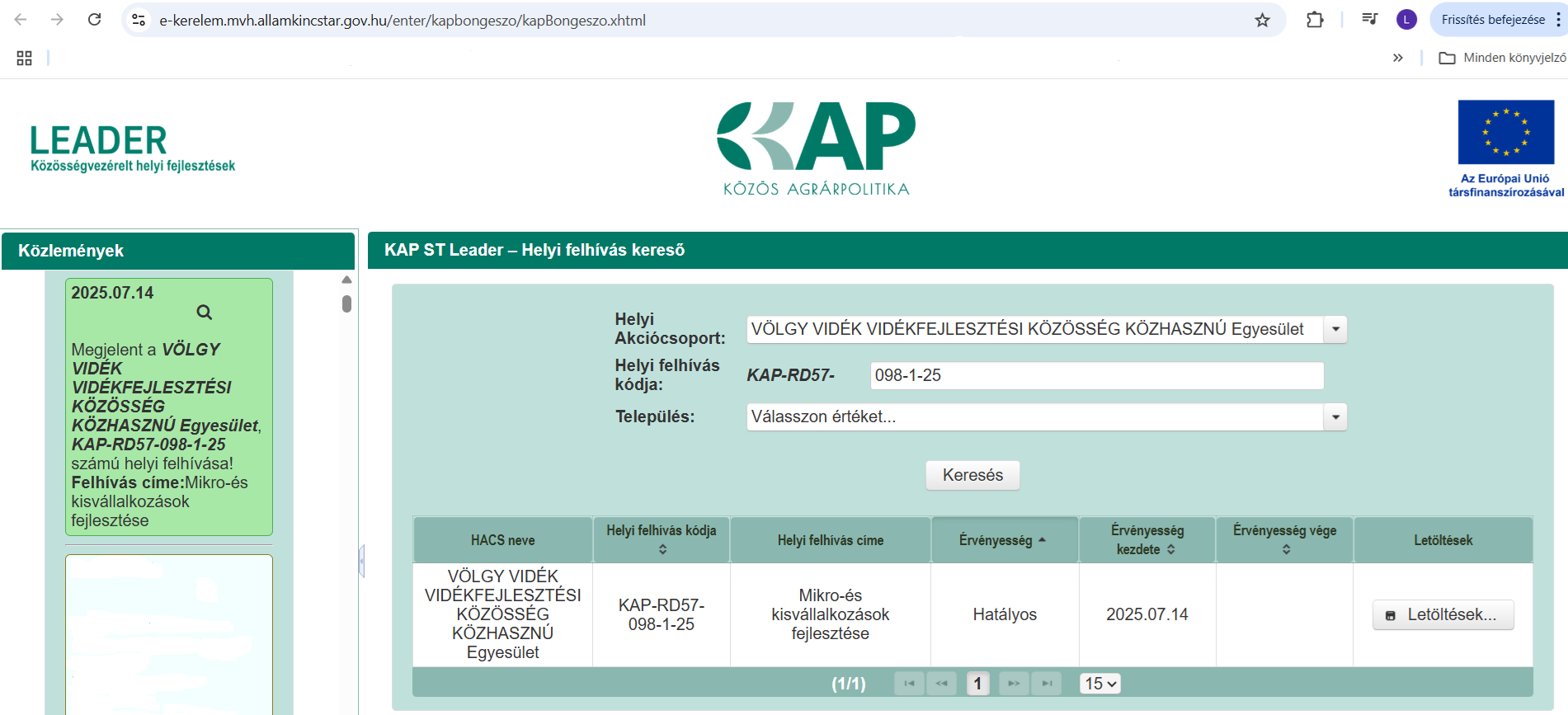The width and height of the screenshot is (1568, 715).
Task: Click the address bar URL
Action: pyautogui.click(x=403, y=21)
